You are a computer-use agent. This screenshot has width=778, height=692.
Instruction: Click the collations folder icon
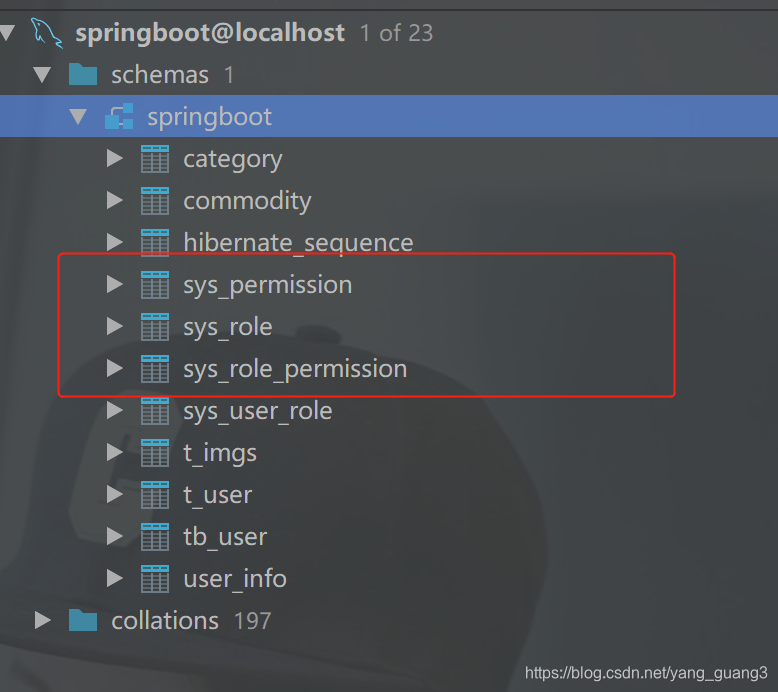tap(83, 621)
